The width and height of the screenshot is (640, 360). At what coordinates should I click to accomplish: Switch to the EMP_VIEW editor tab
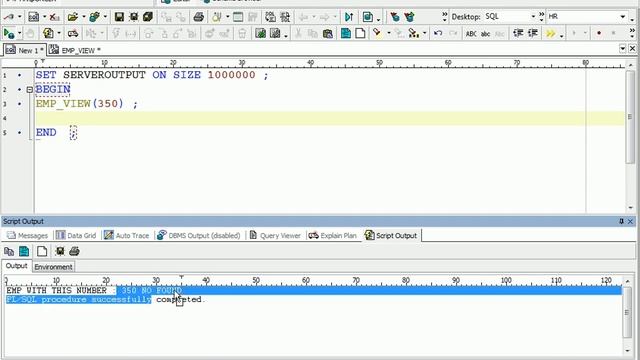75,50
